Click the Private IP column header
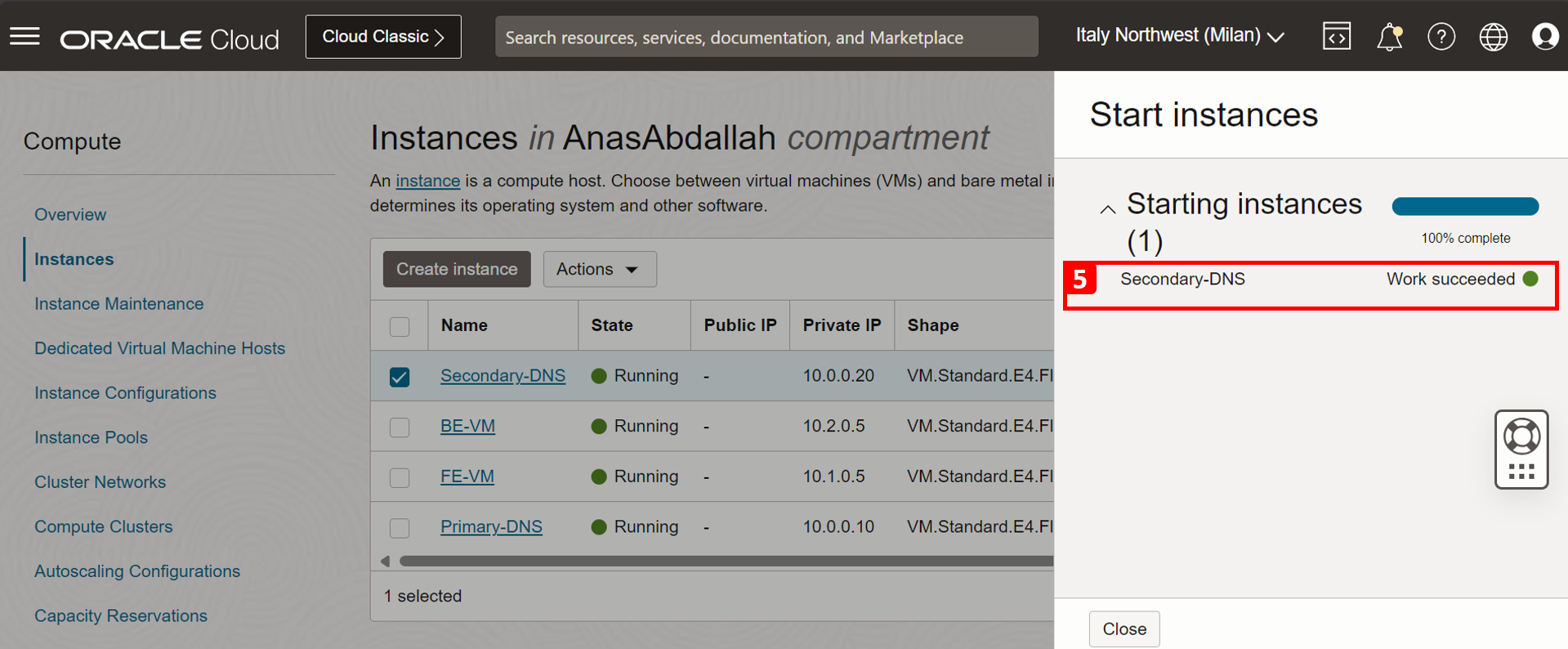Viewport: 1568px width, 649px height. click(x=842, y=325)
